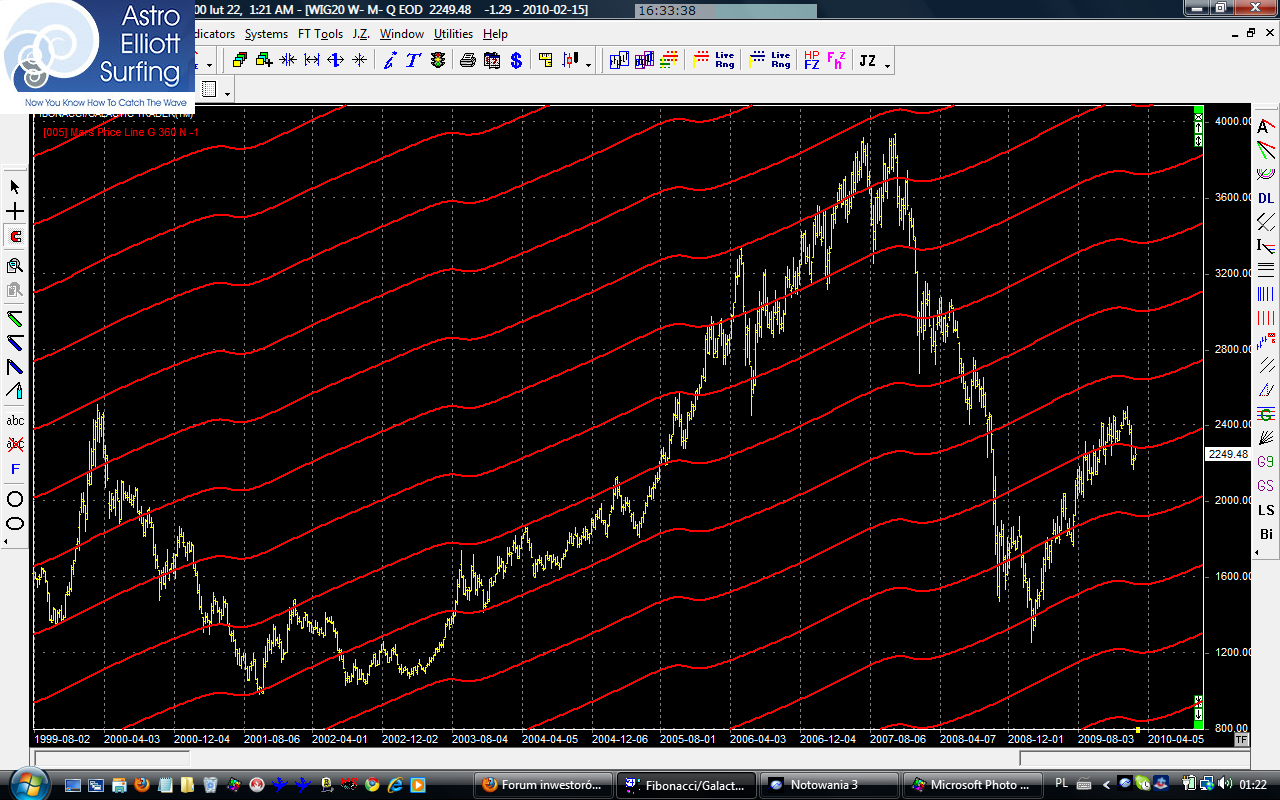The image size is (1280, 800).
Task: Click the traffic light icon in toolbar
Action: 438,61
